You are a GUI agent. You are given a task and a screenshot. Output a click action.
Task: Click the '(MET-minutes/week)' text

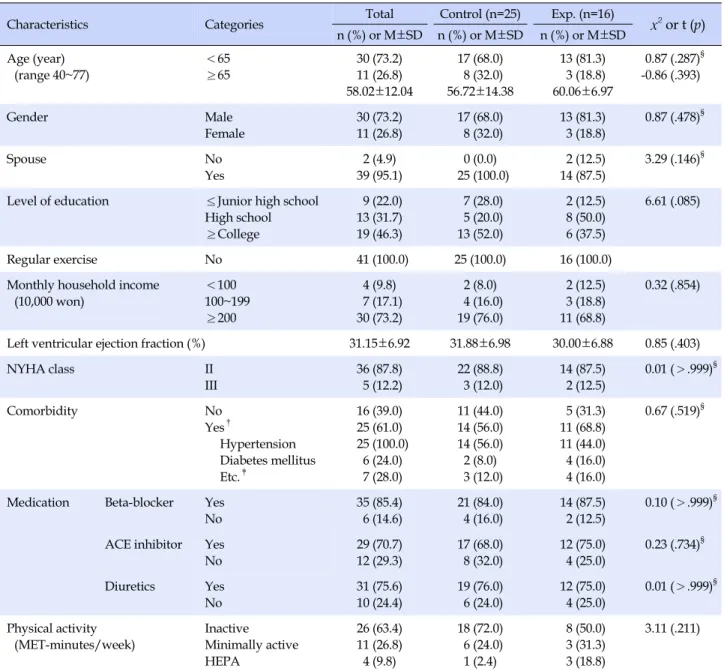75,645
